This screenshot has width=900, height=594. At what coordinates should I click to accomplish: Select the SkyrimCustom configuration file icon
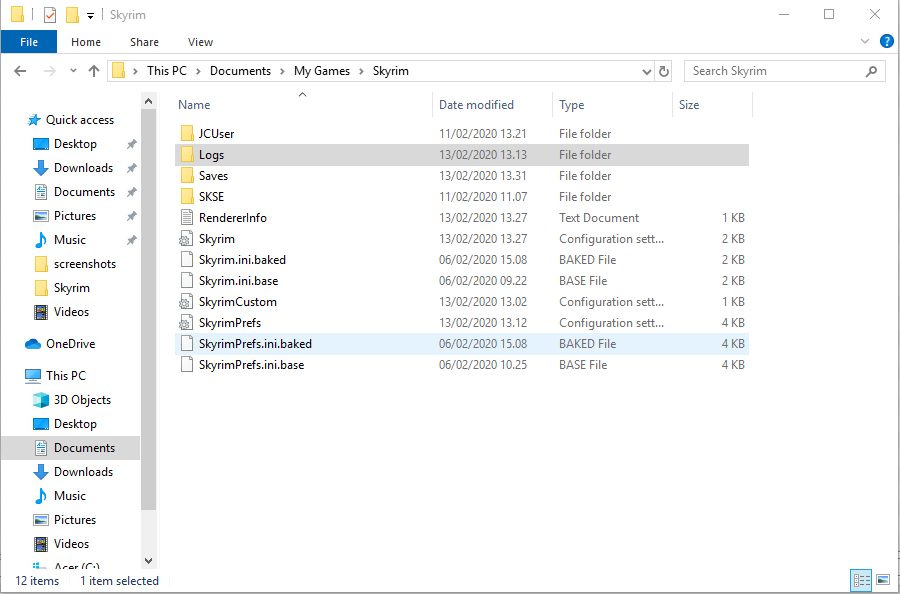(187, 302)
